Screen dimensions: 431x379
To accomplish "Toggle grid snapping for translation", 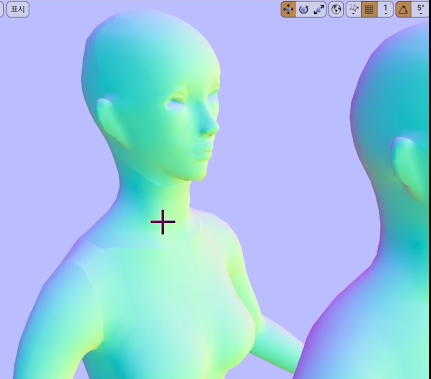I will pyautogui.click(x=369, y=9).
